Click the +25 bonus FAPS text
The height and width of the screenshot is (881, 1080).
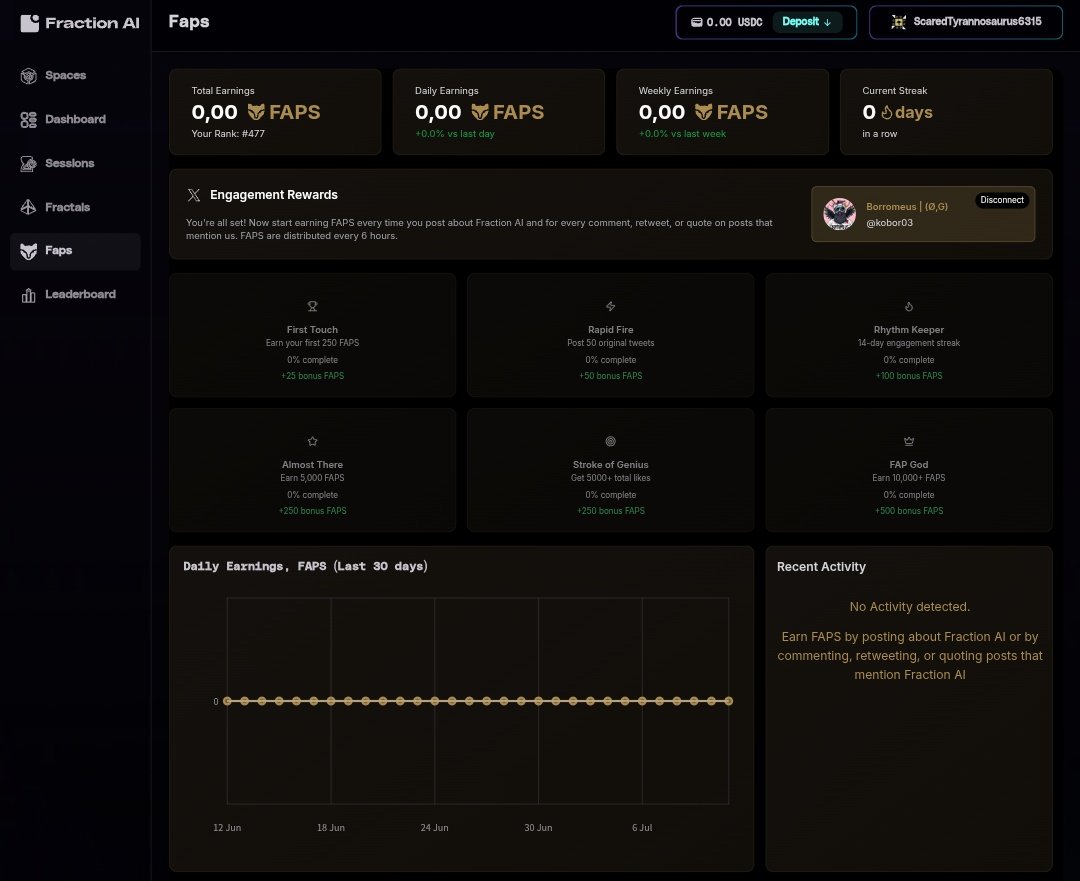(x=312, y=376)
